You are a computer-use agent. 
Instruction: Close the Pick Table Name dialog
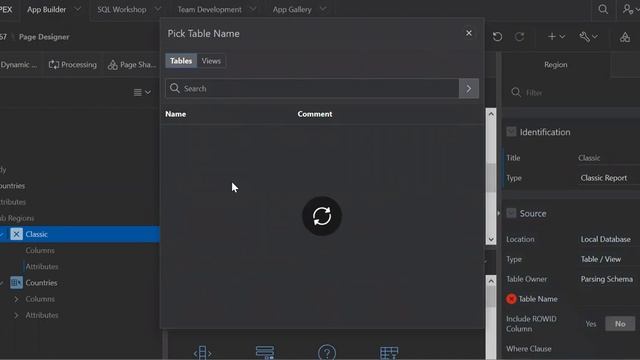[469, 33]
